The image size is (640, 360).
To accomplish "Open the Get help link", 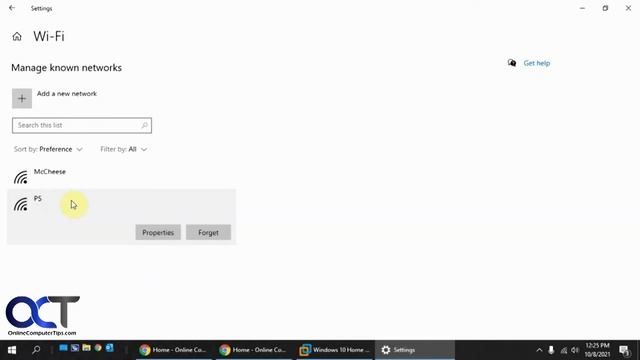I will pos(537,63).
